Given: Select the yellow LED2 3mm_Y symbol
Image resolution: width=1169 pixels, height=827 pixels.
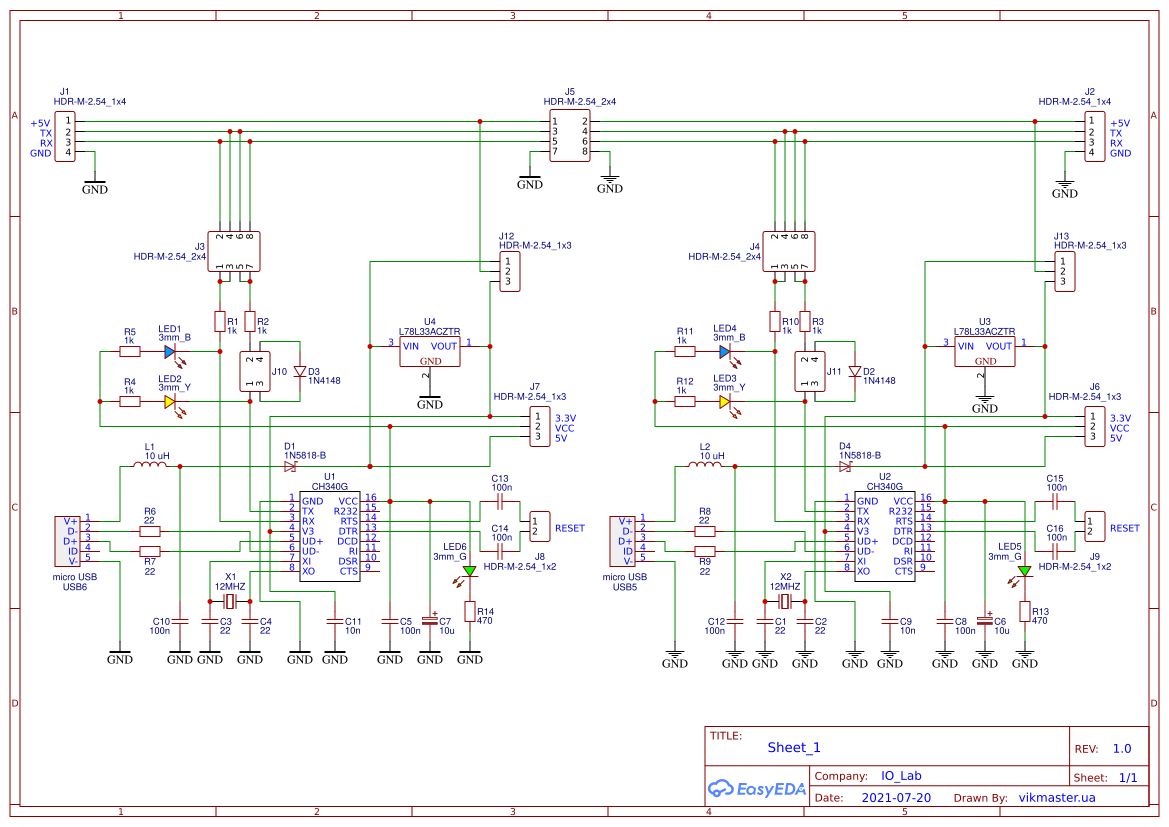Looking at the screenshot, I should pyautogui.click(x=168, y=399).
